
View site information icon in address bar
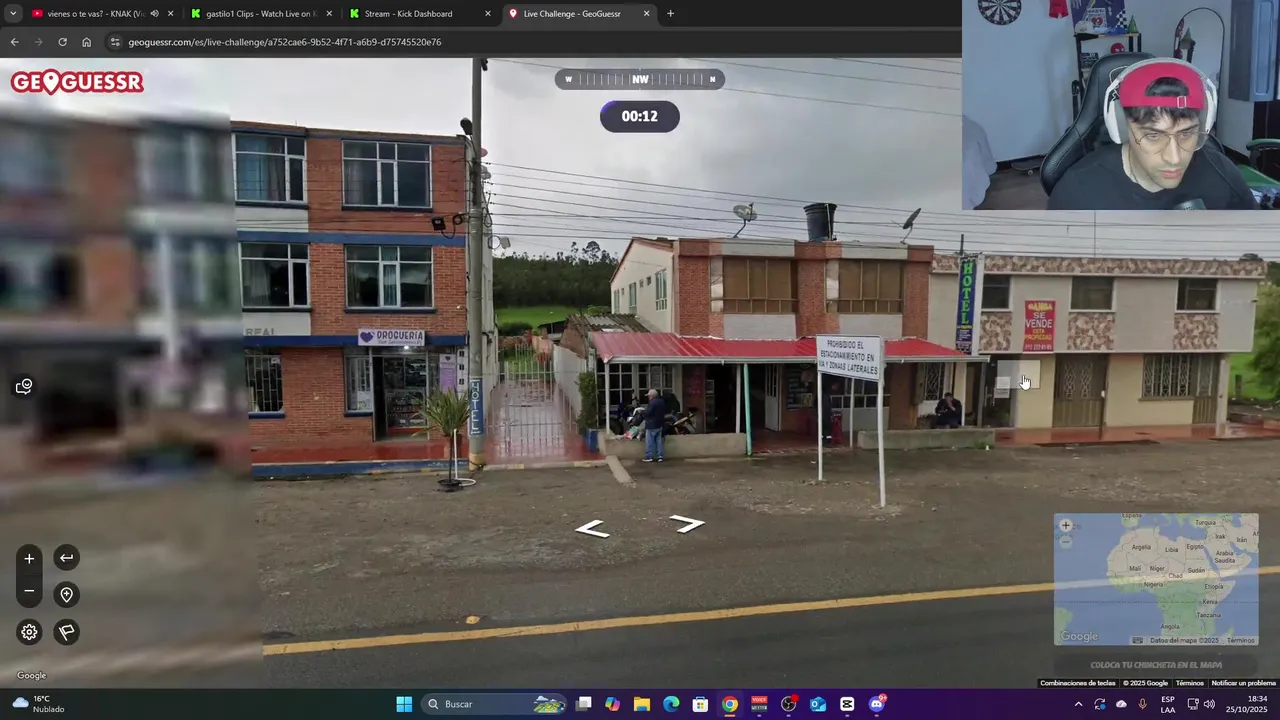[115, 42]
